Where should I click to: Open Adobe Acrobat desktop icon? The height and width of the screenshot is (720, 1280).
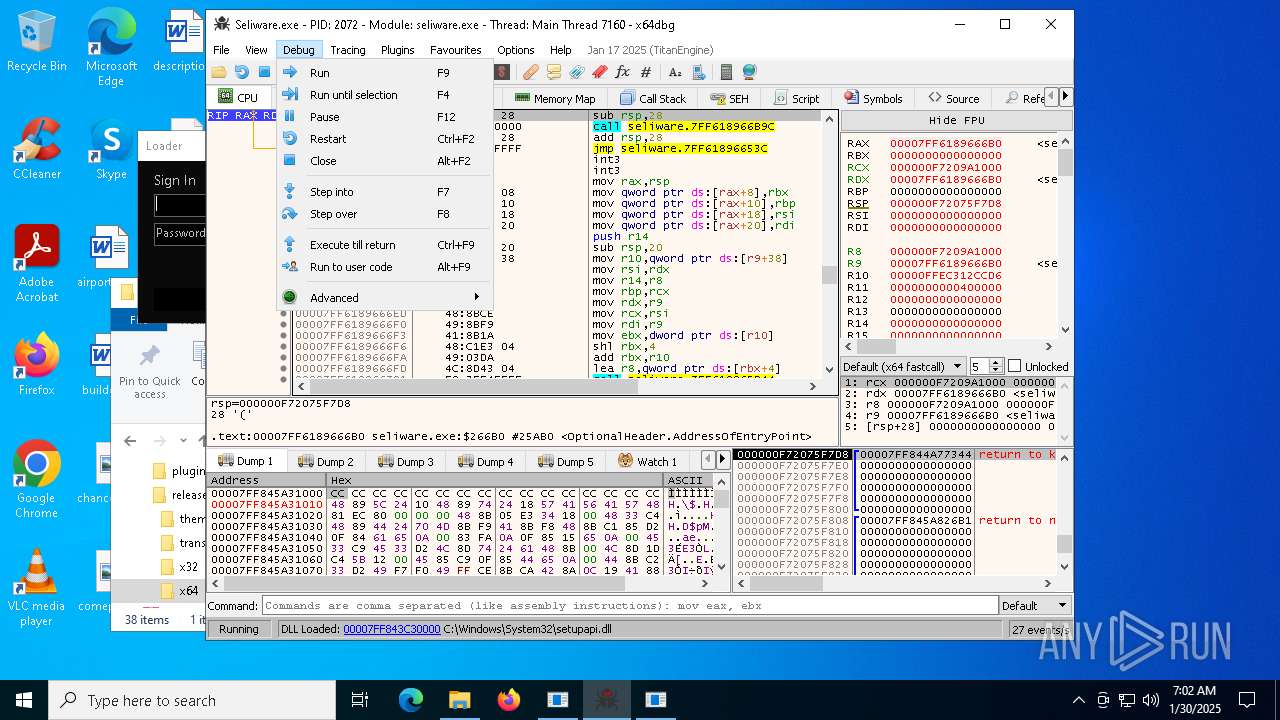pyautogui.click(x=37, y=264)
